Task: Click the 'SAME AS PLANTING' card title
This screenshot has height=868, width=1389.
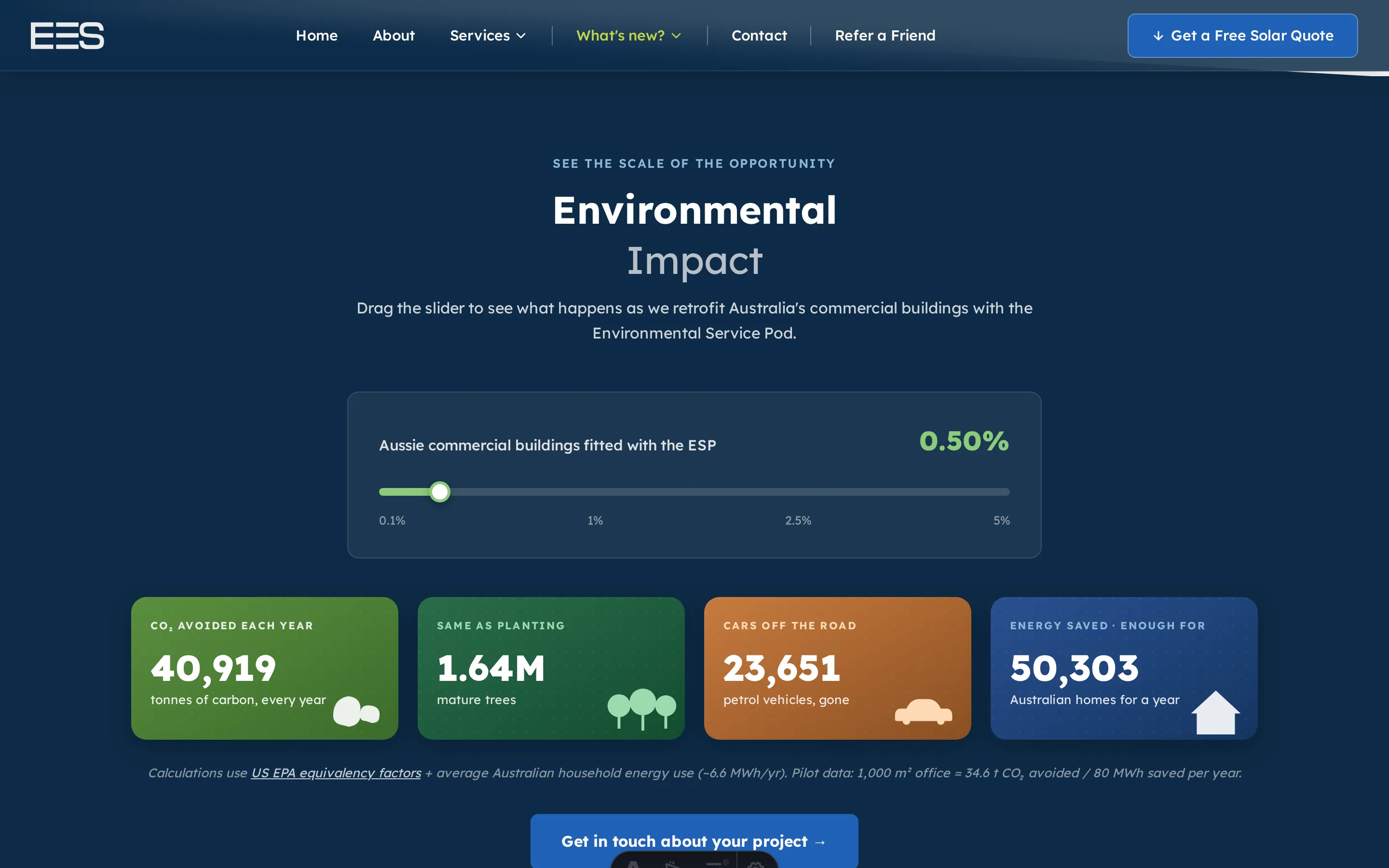Action: (501, 625)
